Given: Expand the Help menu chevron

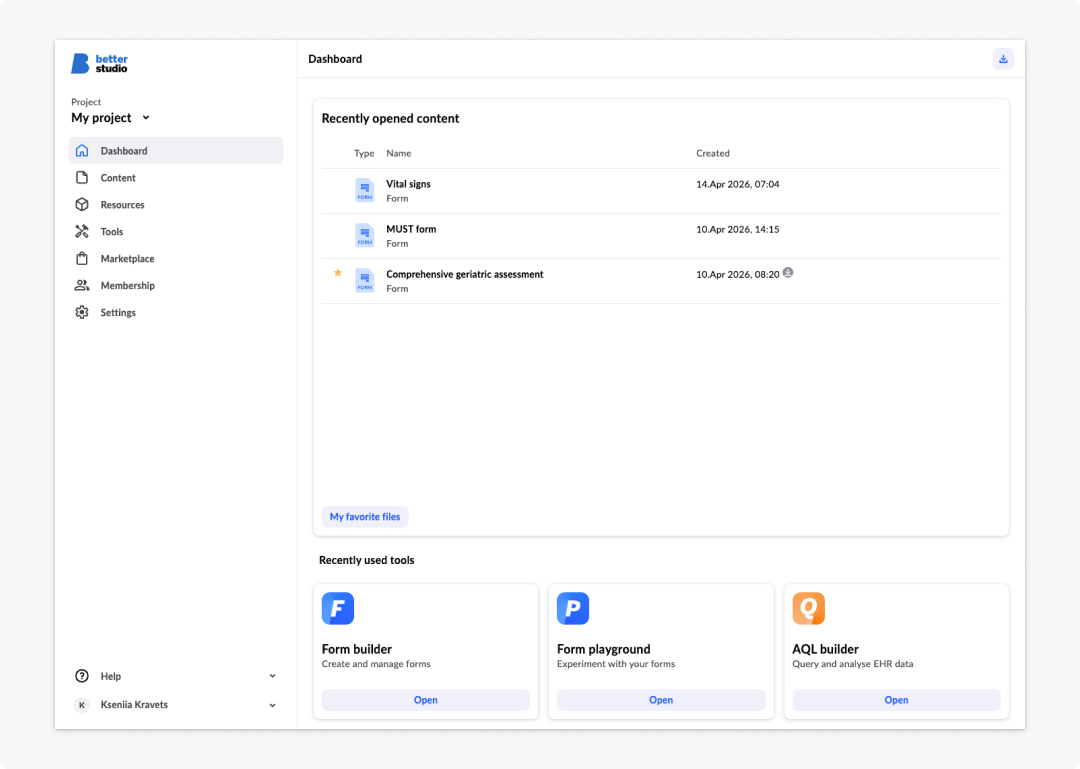Looking at the screenshot, I should pos(272,675).
